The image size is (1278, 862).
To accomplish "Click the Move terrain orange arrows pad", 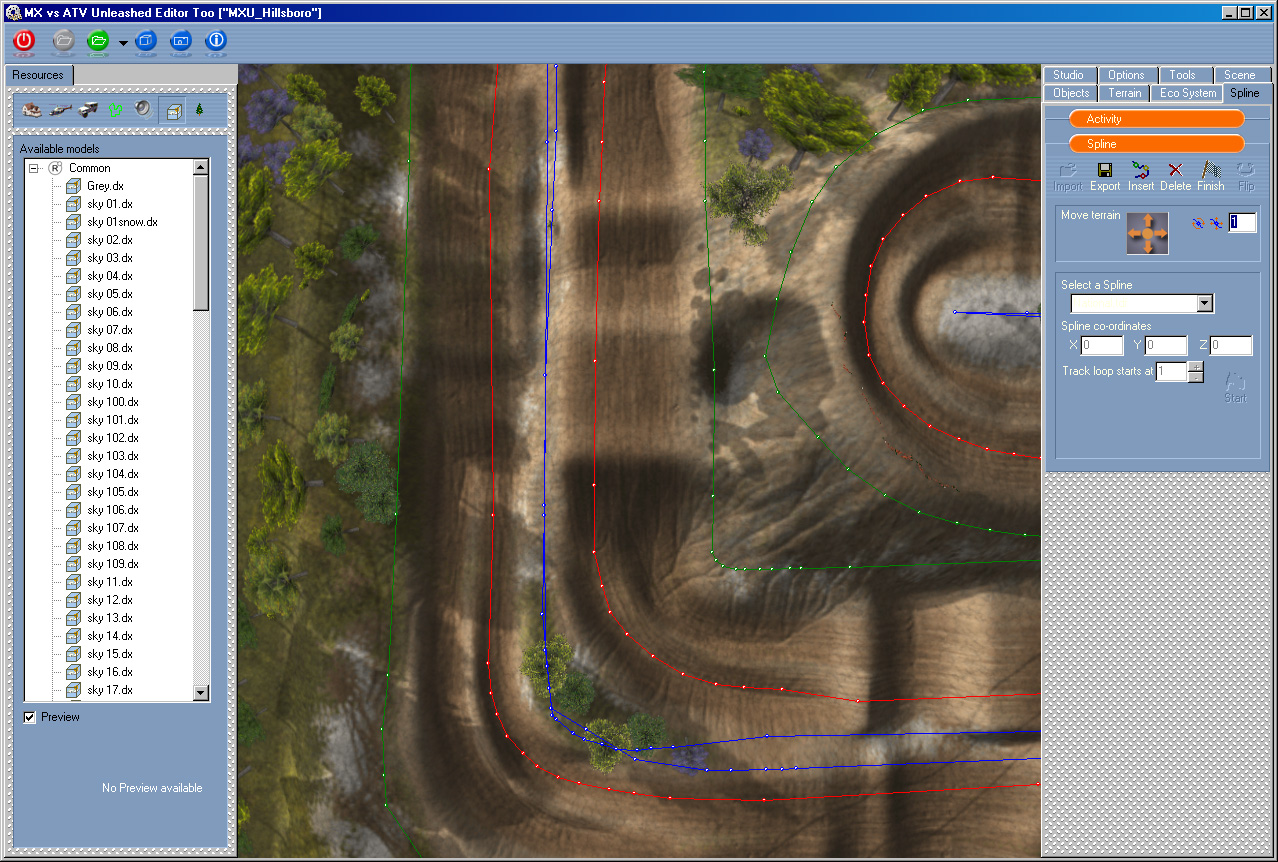I will coord(1148,233).
